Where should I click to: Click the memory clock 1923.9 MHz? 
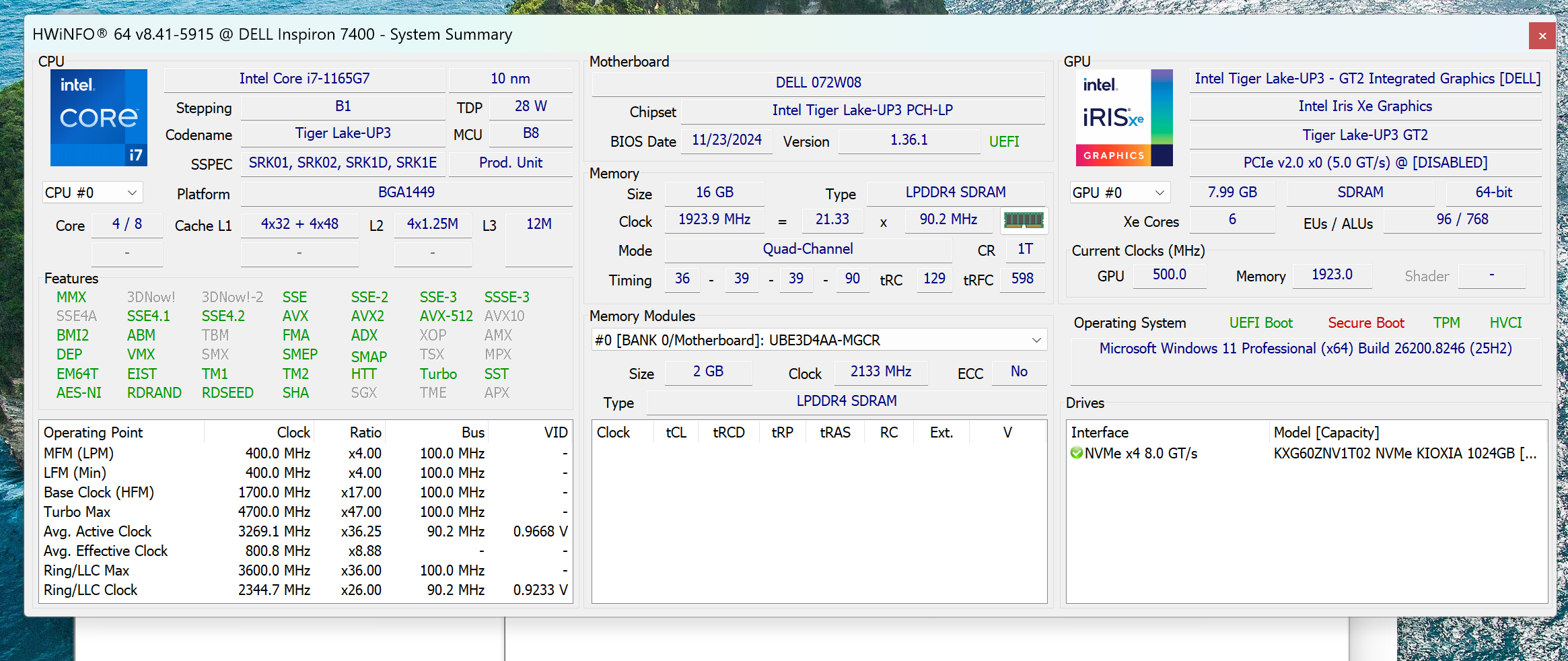coord(715,219)
